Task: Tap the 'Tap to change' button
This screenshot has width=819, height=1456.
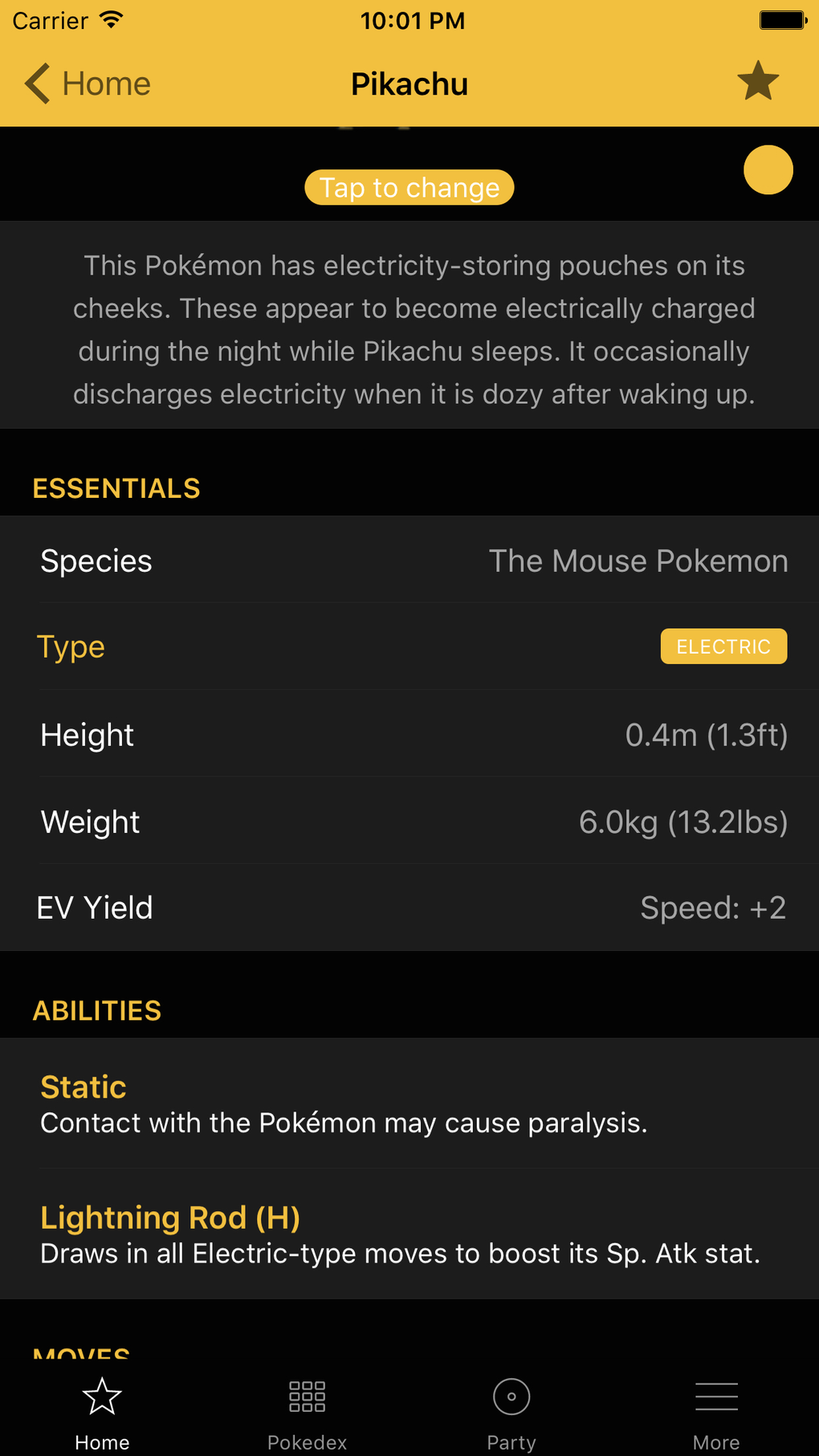Action: 409,187
